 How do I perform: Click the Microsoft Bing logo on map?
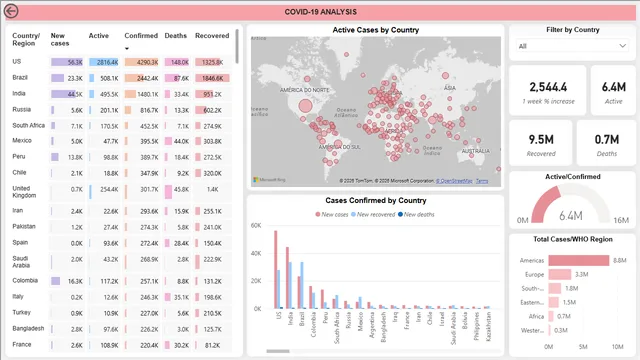click(x=269, y=180)
